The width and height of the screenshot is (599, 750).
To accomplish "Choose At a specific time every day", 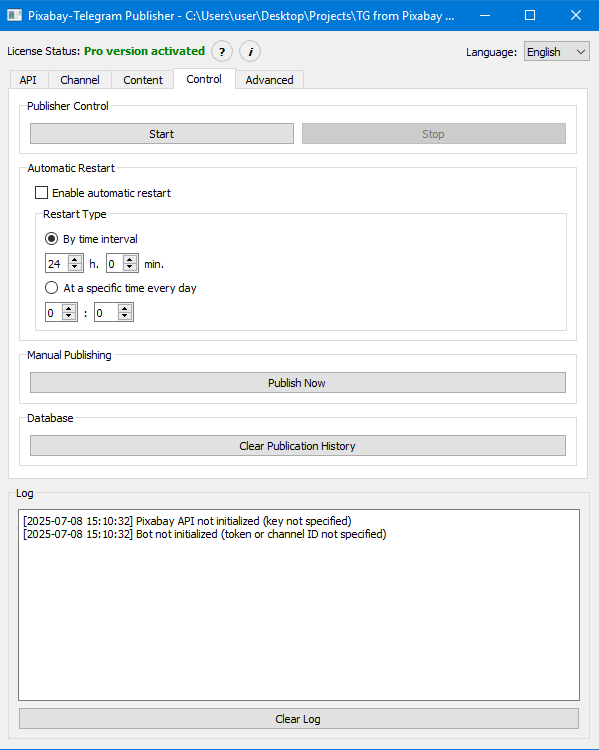I will point(51,288).
